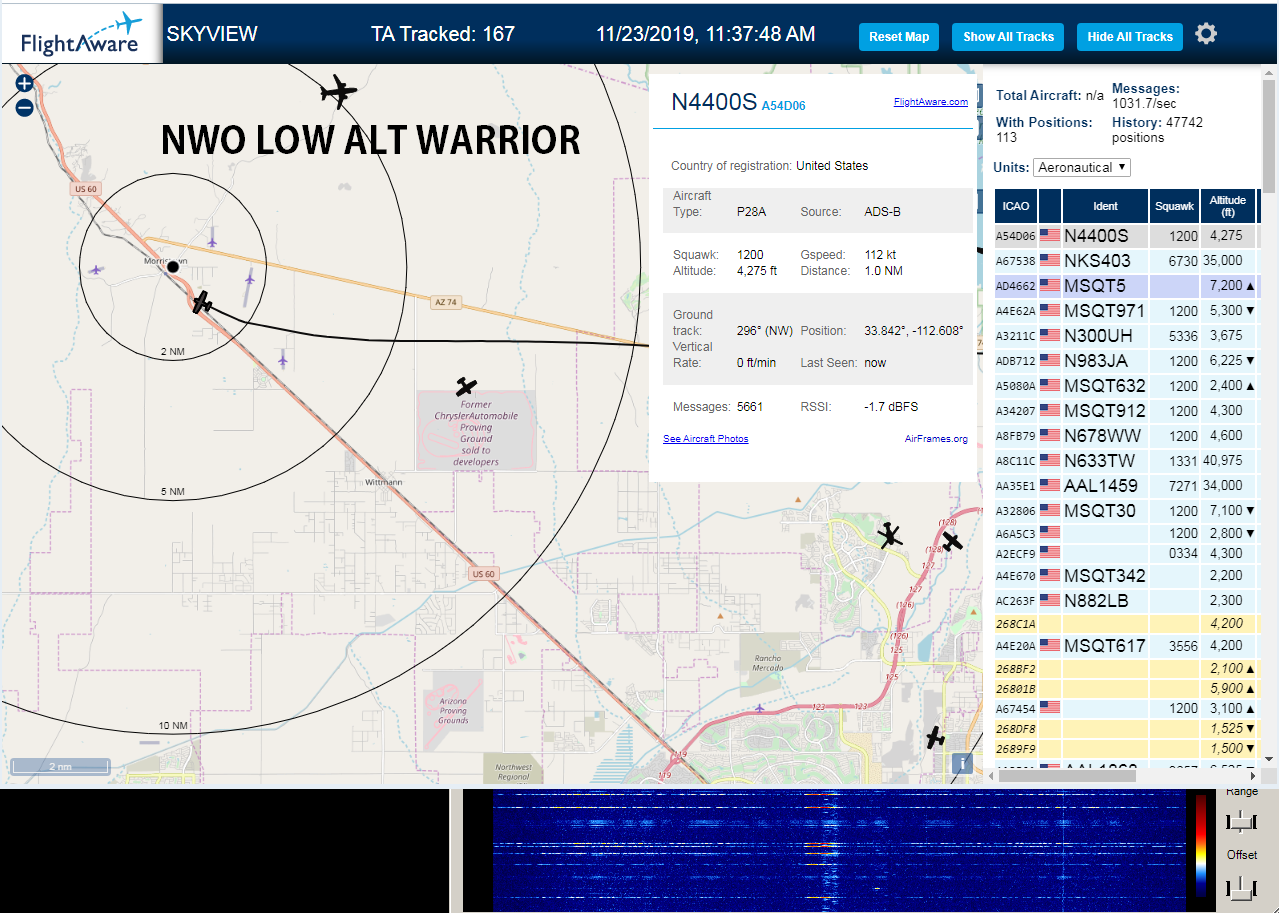The height and width of the screenshot is (913, 1279).
Task: Click the A54D06 hex code in panel title
Action: (x=783, y=105)
